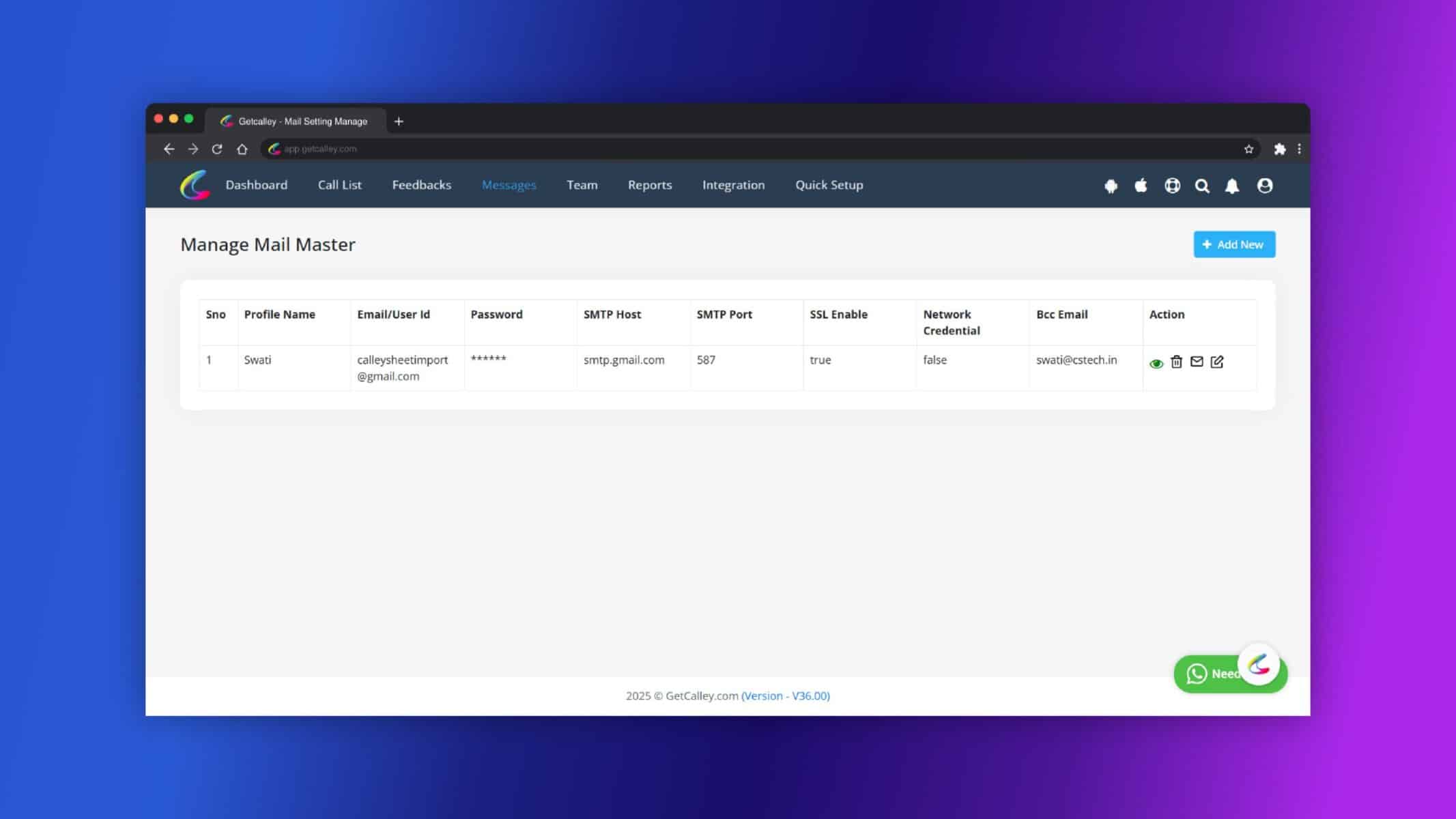Click the send mail icon for Swati profile

coord(1197,362)
